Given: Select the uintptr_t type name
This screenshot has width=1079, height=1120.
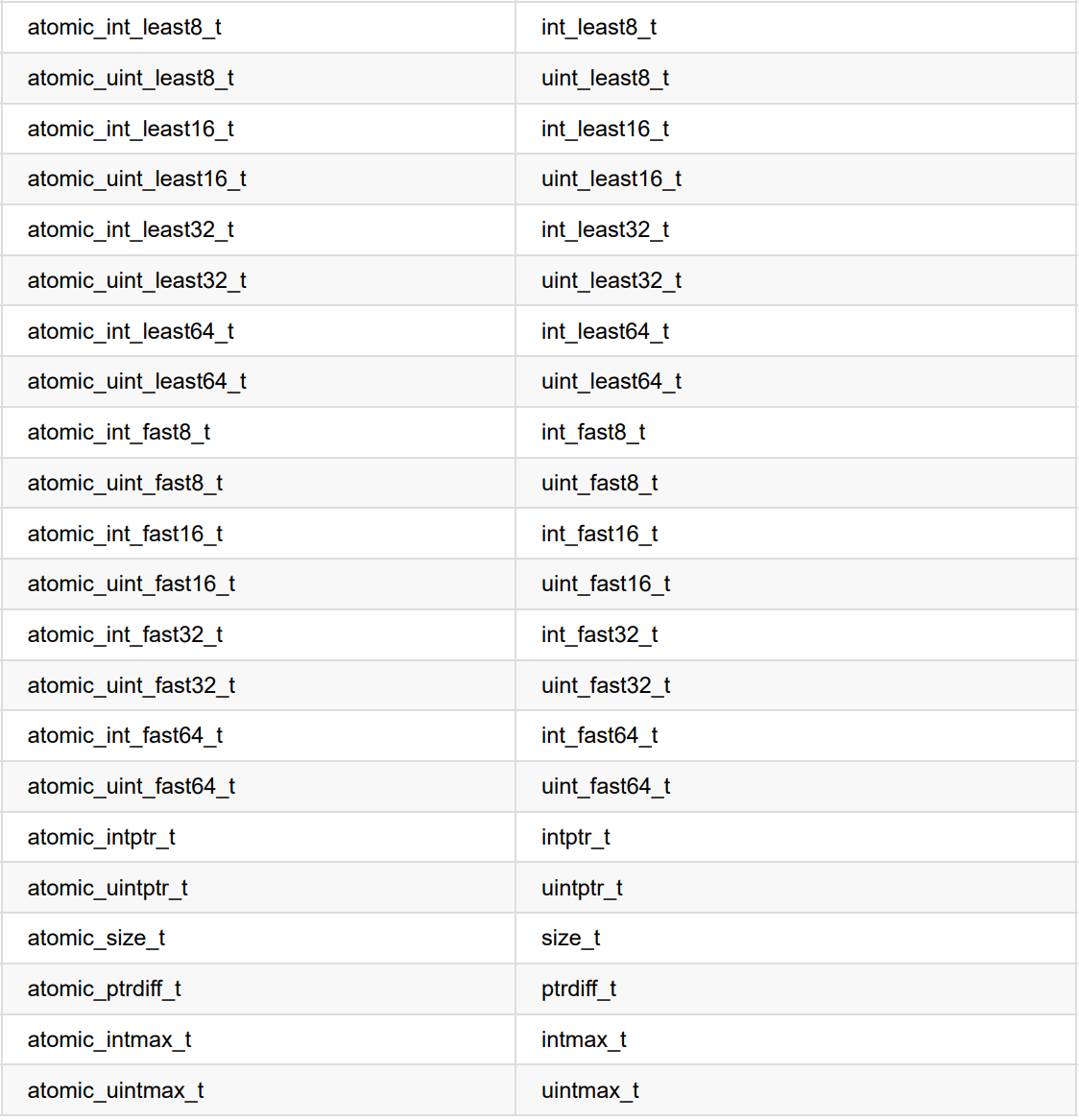Looking at the screenshot, I should (582, 889).
